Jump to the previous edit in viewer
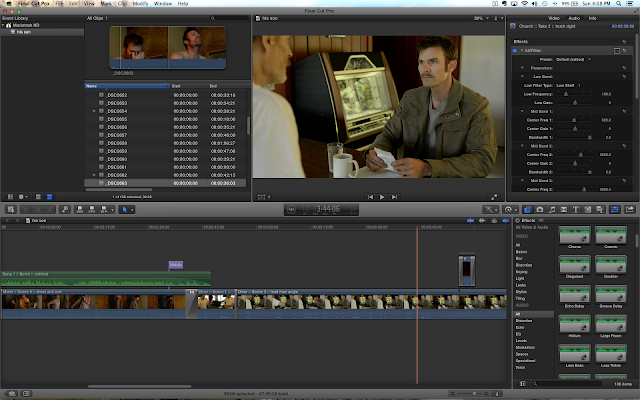640x400 pixels. coord(370,197)
